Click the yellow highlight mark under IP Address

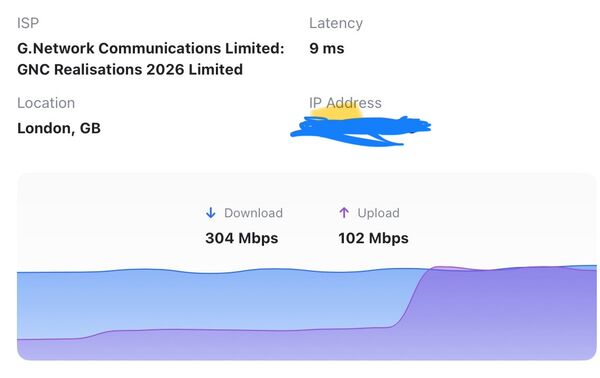[337, 113]
